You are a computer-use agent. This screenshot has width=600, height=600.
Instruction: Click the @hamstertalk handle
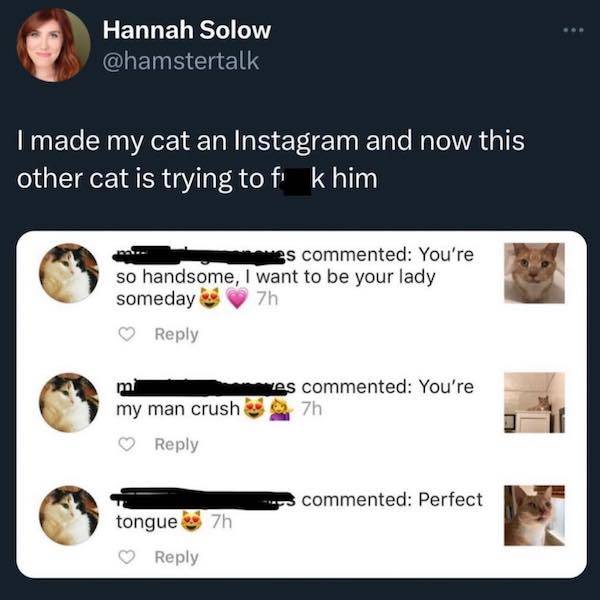[181, 60]
